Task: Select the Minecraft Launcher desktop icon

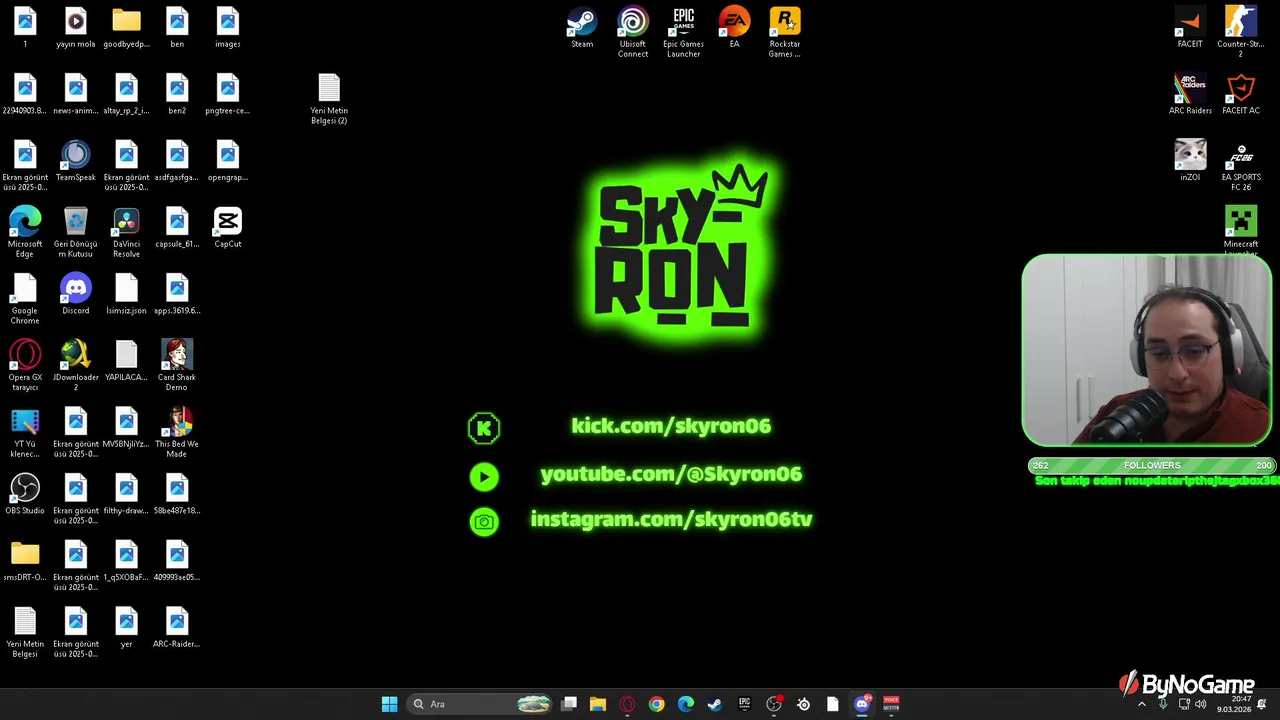Action: (x=1241, y=230)
